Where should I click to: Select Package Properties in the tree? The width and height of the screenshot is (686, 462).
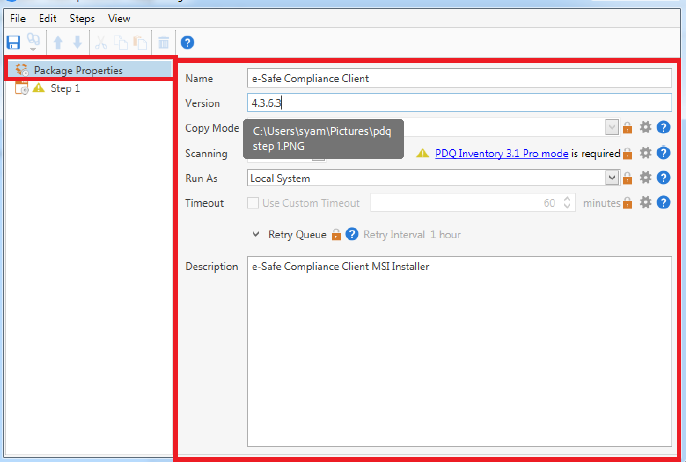[x=90, y=70]
